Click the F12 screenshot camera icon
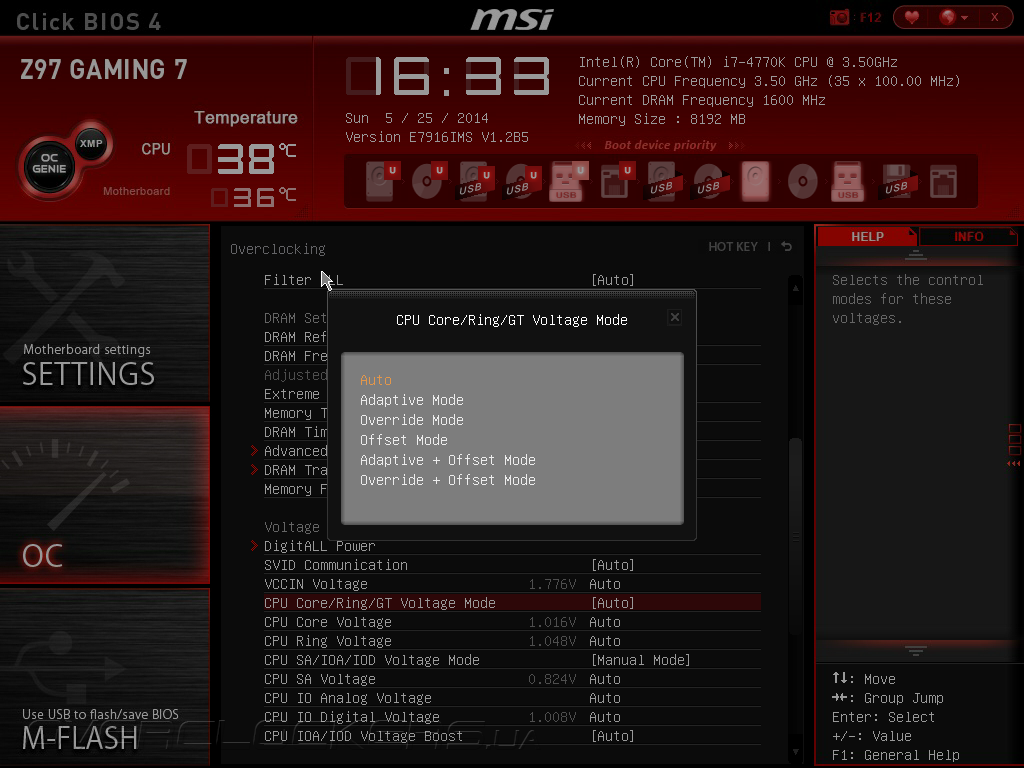This screenshot has width=1024, height=768. pos(839,17)
